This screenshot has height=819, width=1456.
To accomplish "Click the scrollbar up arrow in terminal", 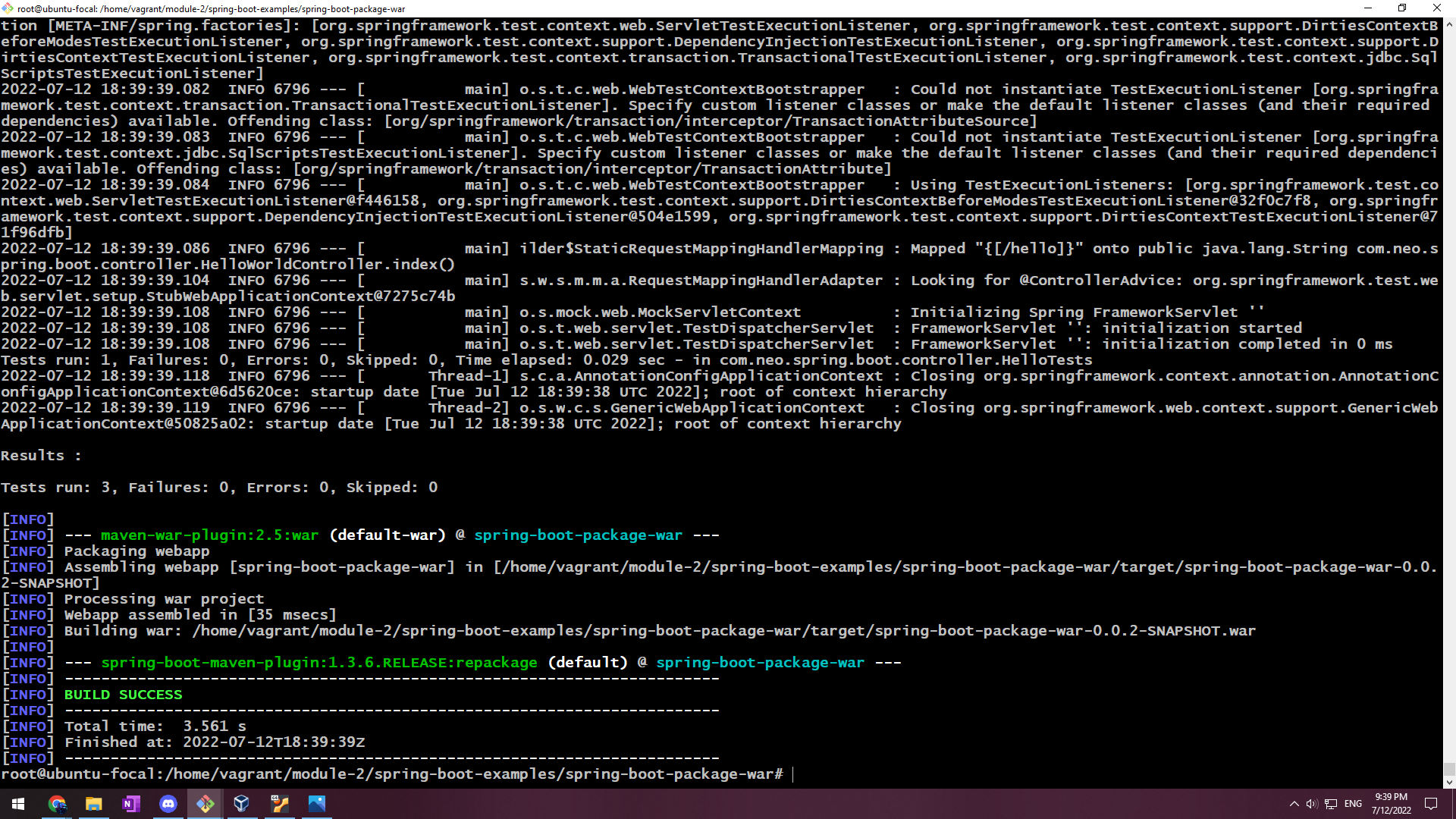I will click(x=1449, y=24).
